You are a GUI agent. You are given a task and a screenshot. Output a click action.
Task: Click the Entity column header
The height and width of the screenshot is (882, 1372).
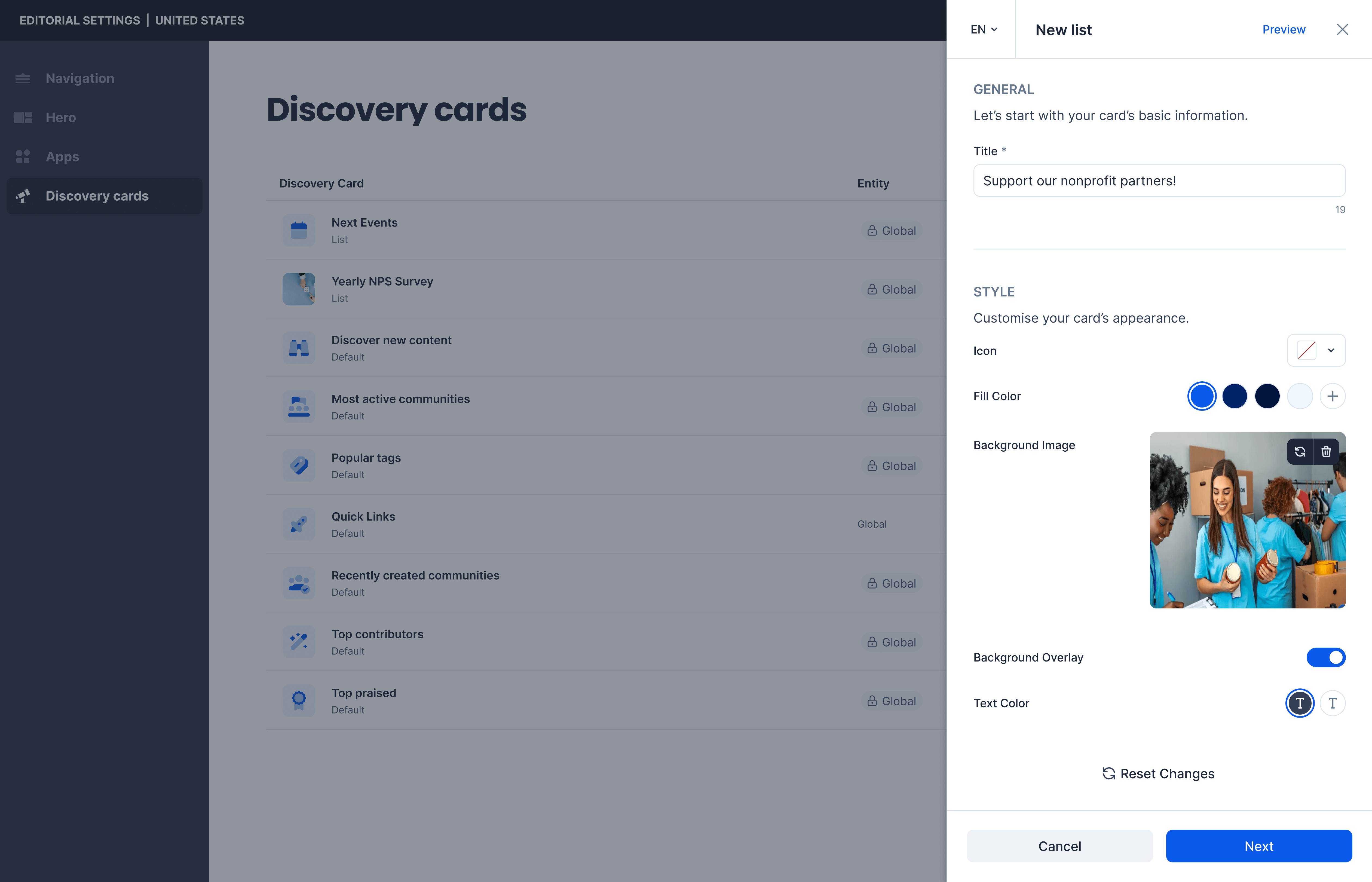[x=873, y=183]
